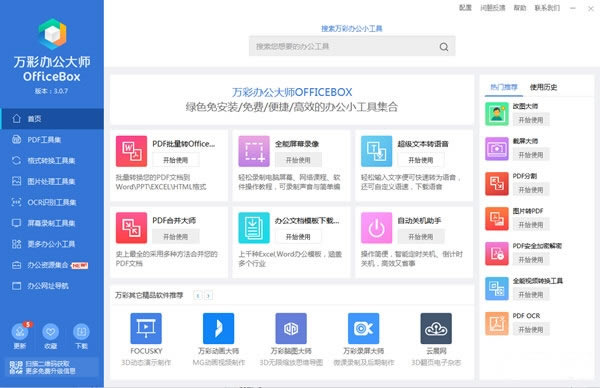This screenshot has width=600, height=388.
Task: Click the 自动关机助手 power icon
Action: pos(376,228)
